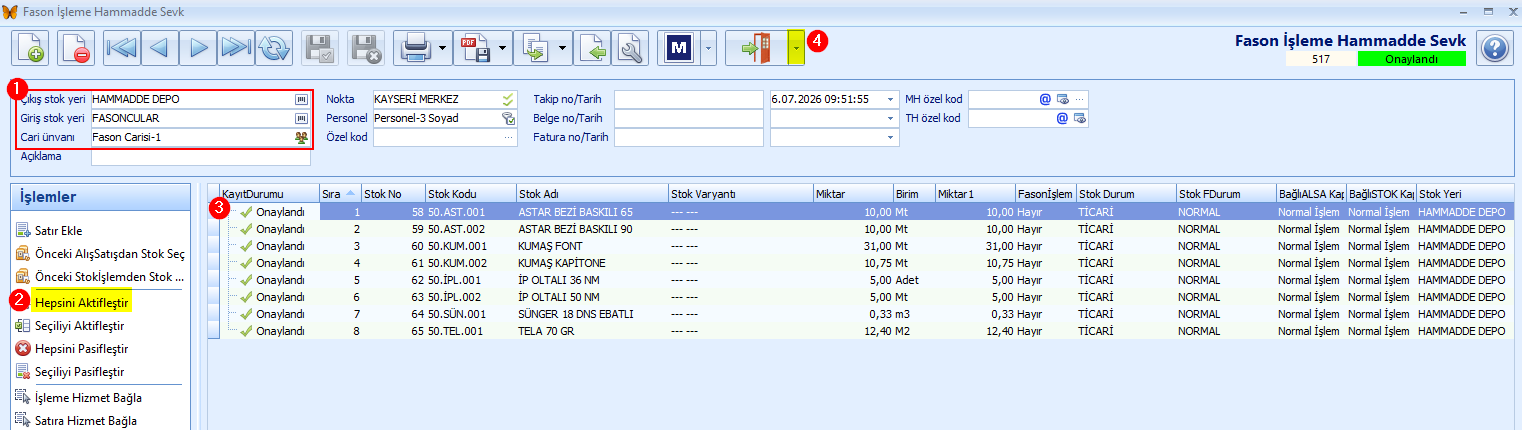Open the PDF export dropdown arrow

click(x=502, y=47)
